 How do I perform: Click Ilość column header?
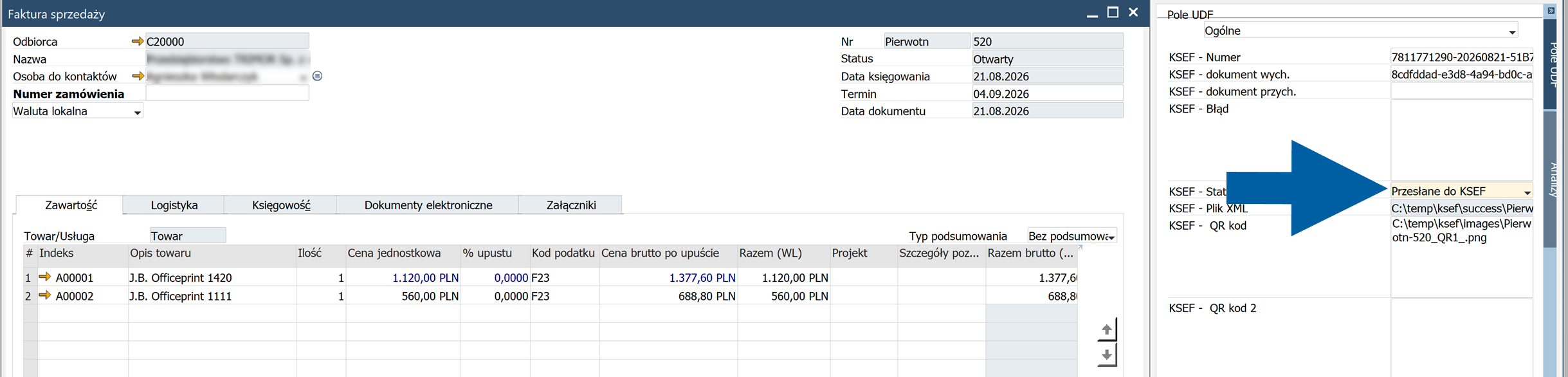click(x=321, y=256)
